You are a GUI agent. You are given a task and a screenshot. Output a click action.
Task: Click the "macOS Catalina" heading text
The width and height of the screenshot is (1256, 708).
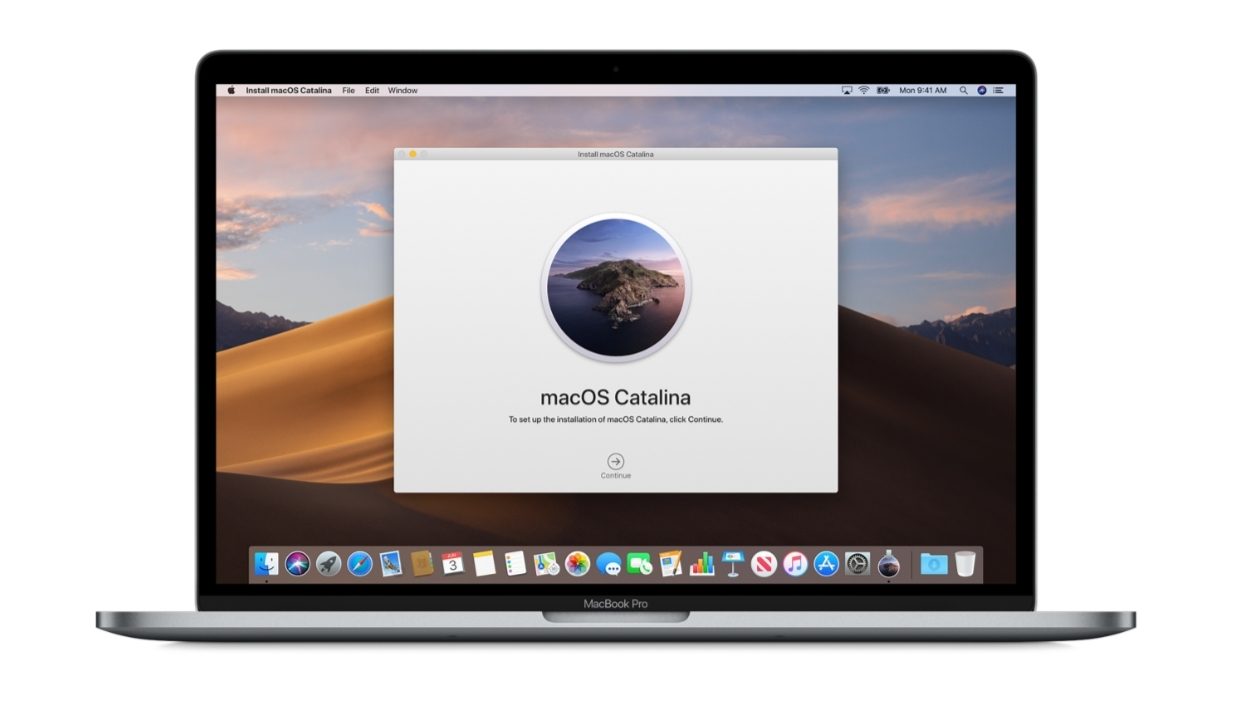point(616,397)
